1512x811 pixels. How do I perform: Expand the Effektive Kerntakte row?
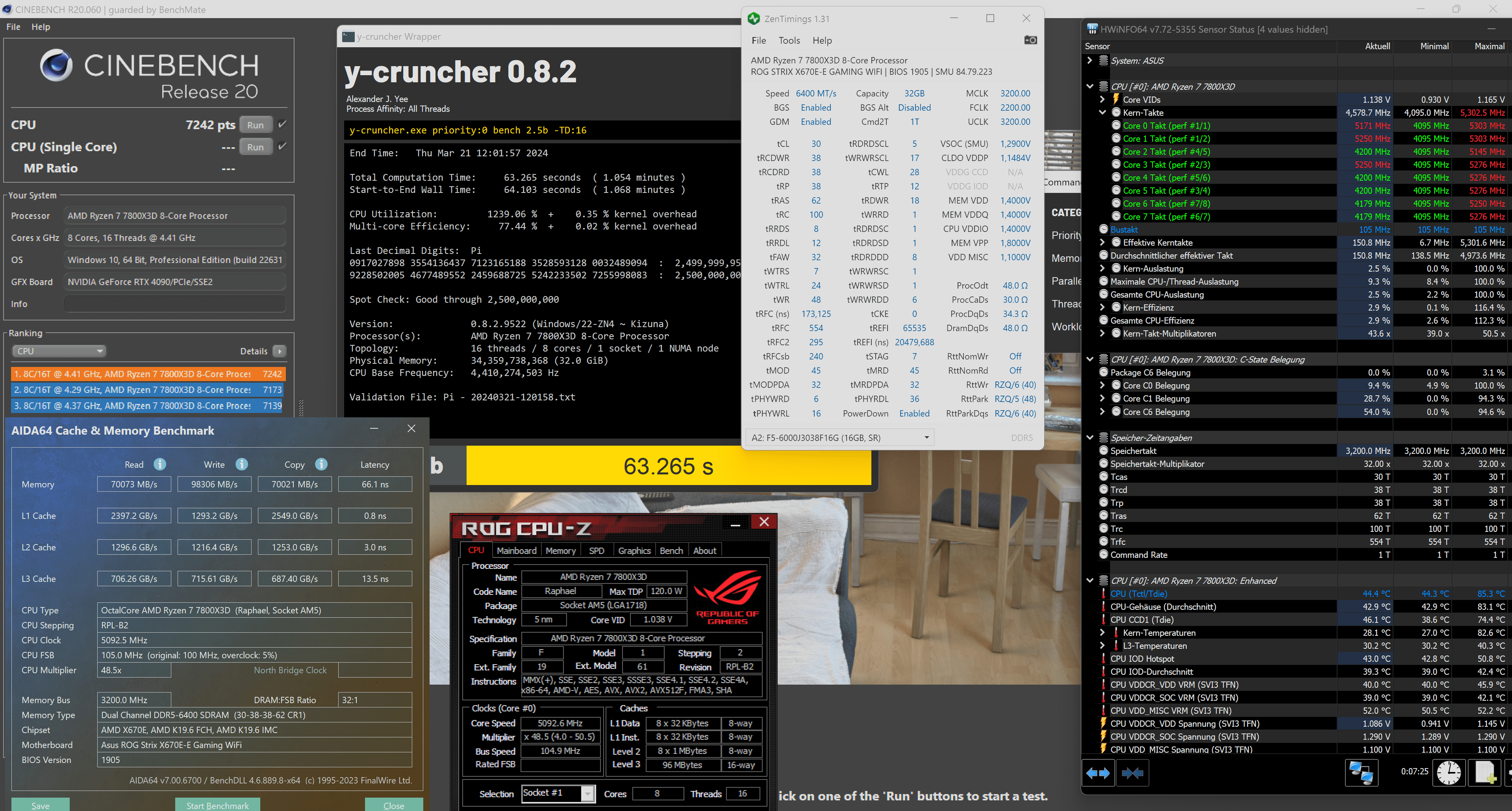click(x=1102, y=243)
